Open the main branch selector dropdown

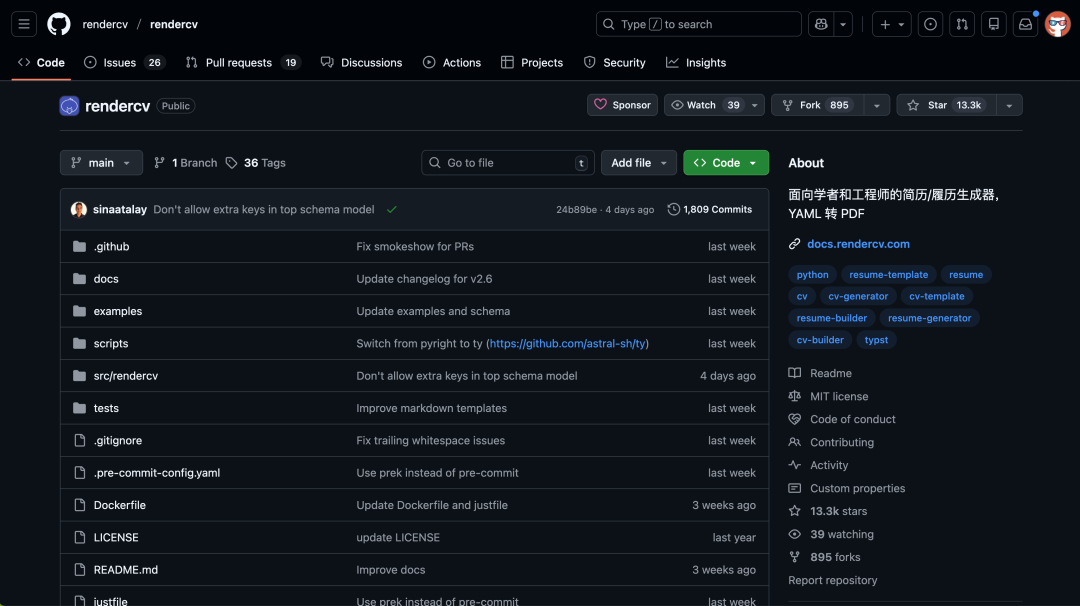pos(101,163)
